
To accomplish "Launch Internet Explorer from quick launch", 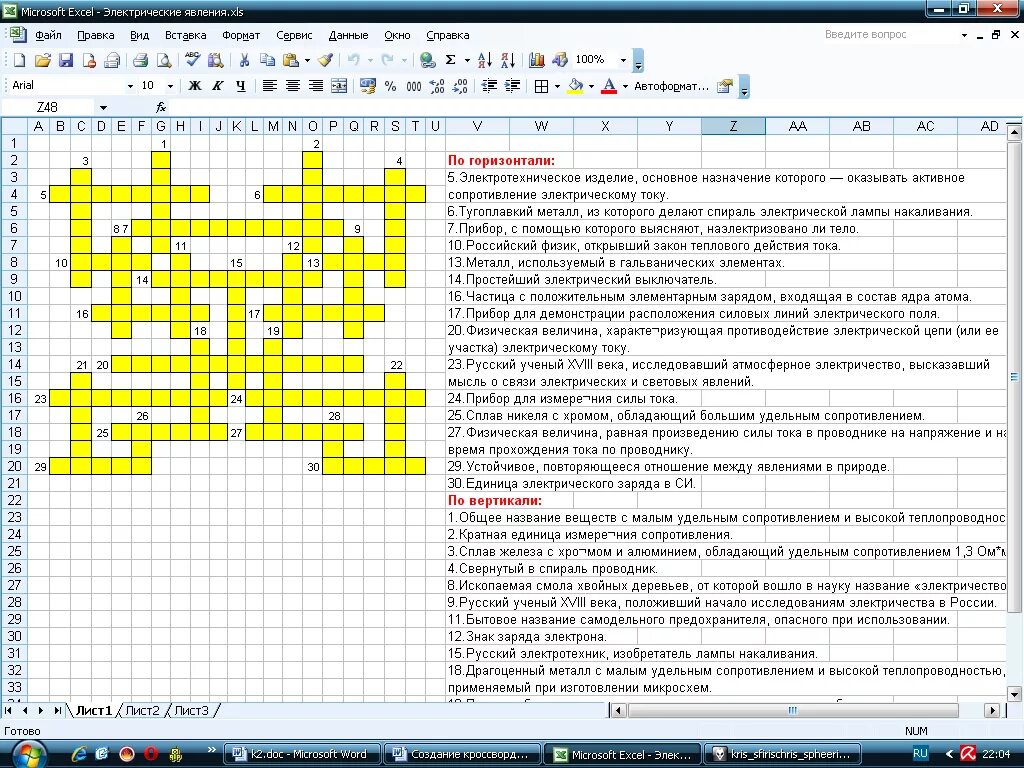I will coord(79,754).
